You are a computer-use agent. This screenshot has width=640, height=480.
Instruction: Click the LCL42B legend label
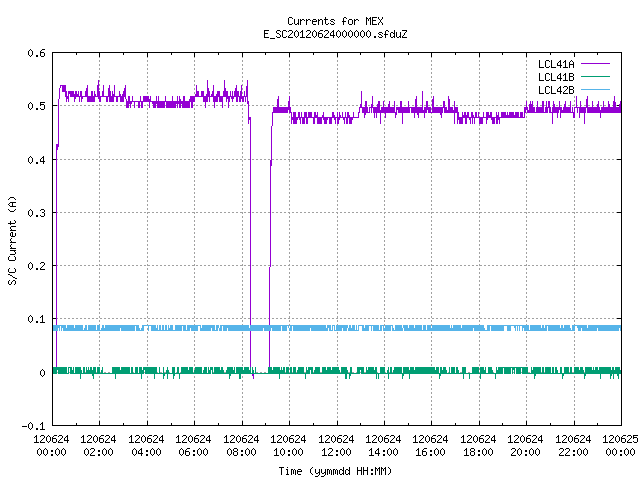pyautogui.click(x=556, y=90)
